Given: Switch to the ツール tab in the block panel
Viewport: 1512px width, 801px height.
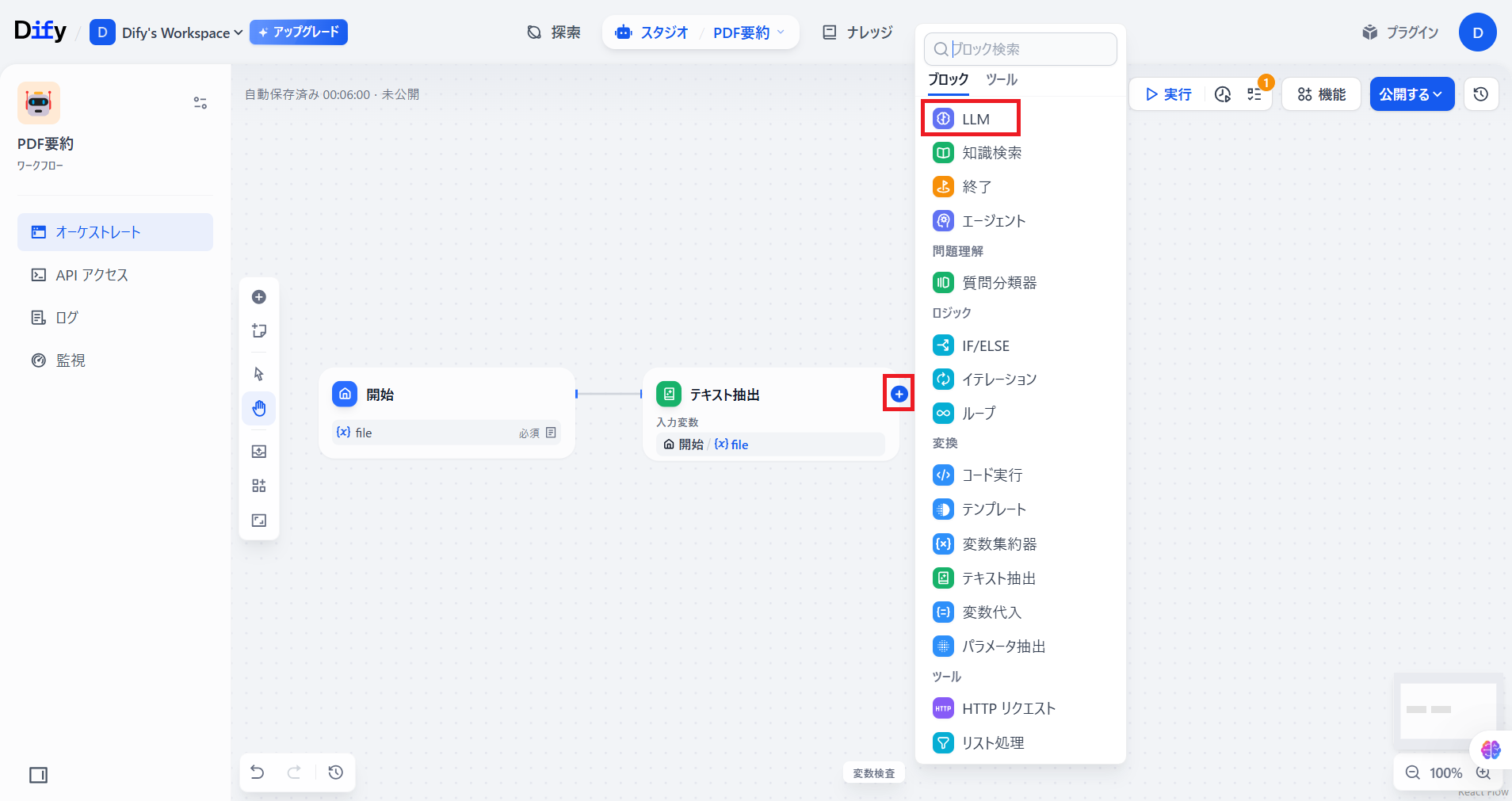Looking at the screenshot, I should coord(1000,79).
